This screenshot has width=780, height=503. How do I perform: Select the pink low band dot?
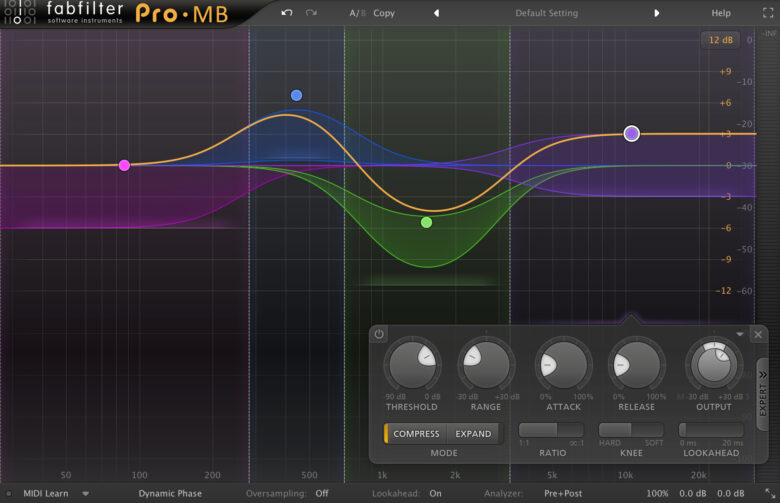tap(124, 165)
